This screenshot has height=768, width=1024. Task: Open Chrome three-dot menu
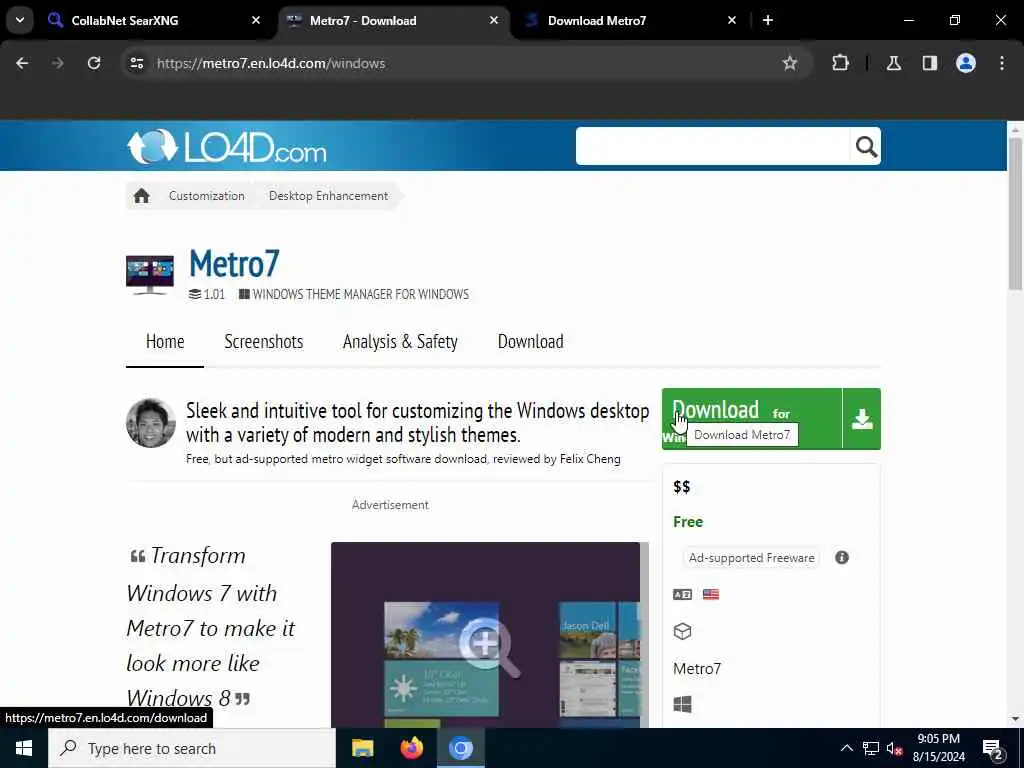tap(1002, 63)
